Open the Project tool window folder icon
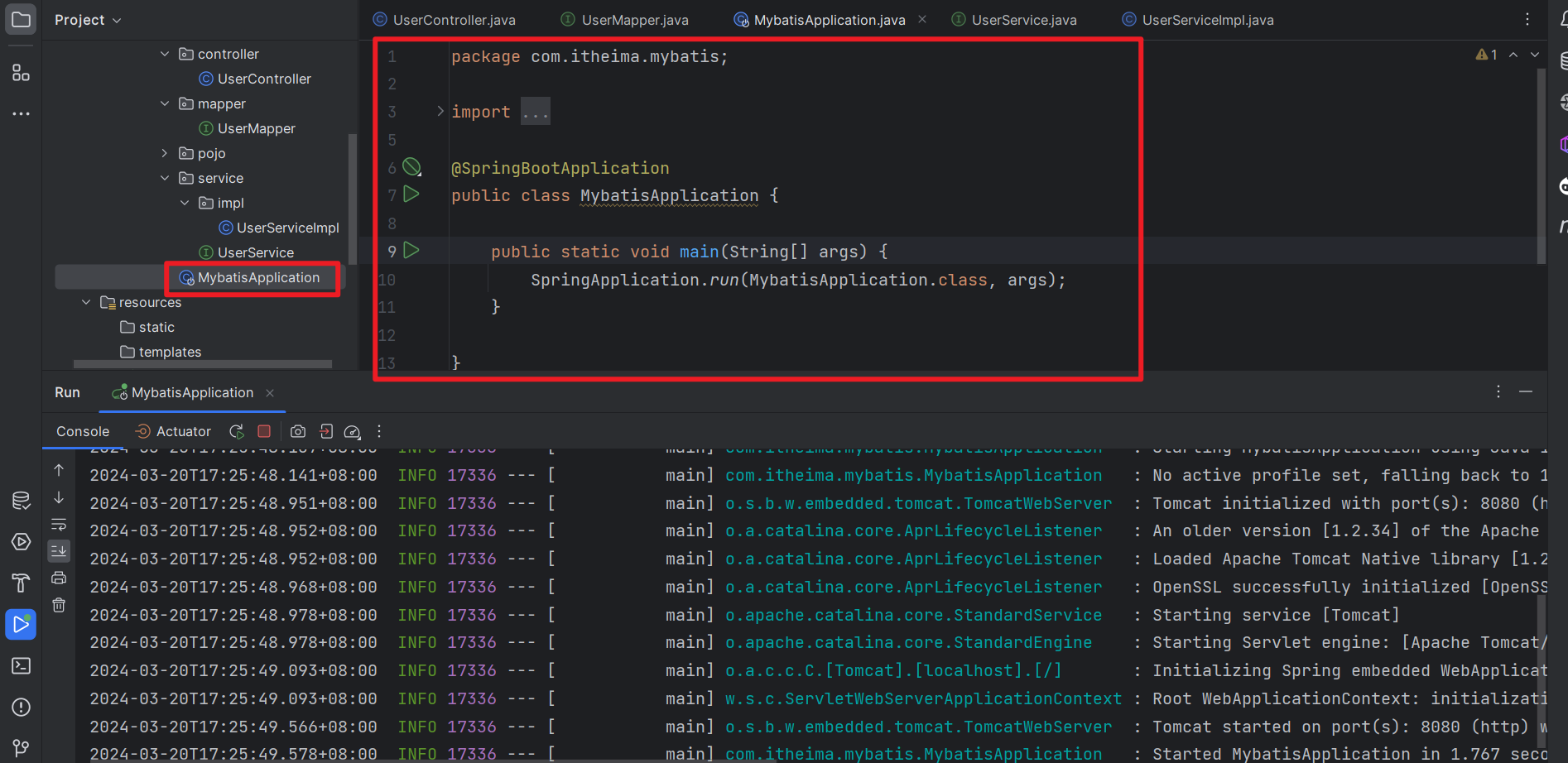 [21, 19]
